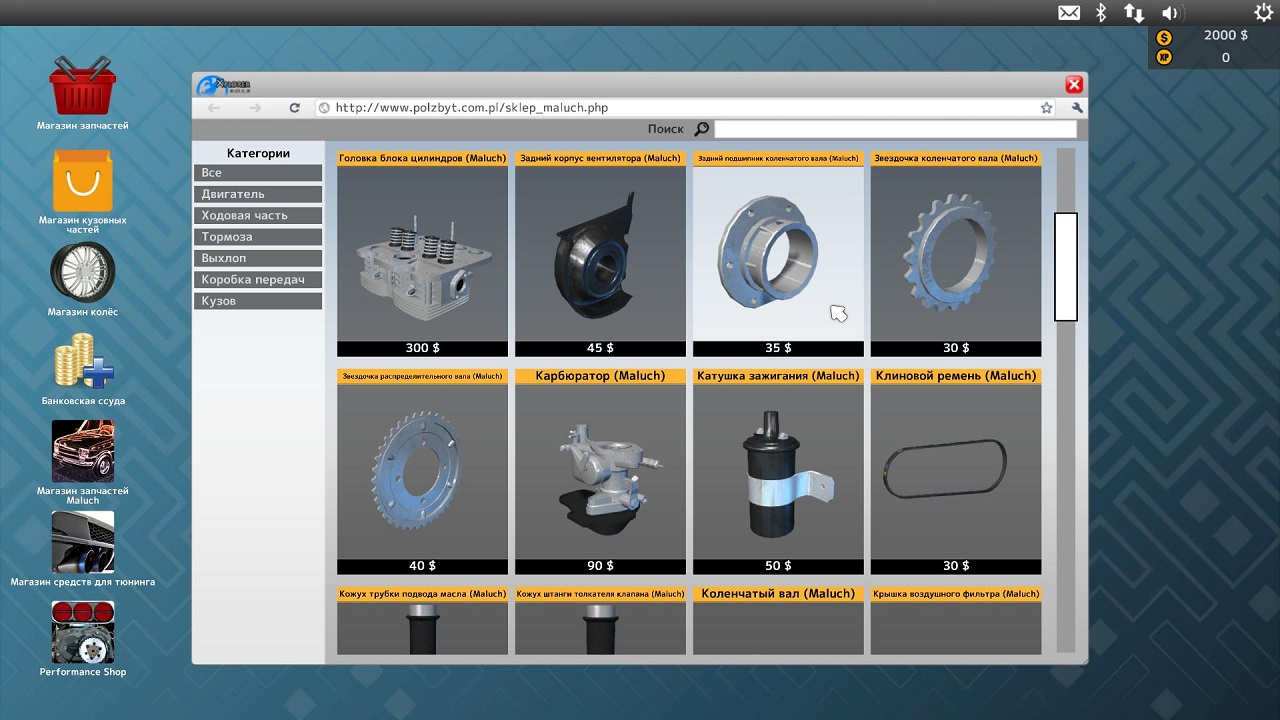Click the Карбюратор (Maluch) product
1280x720 pixels.
[600, 470]
